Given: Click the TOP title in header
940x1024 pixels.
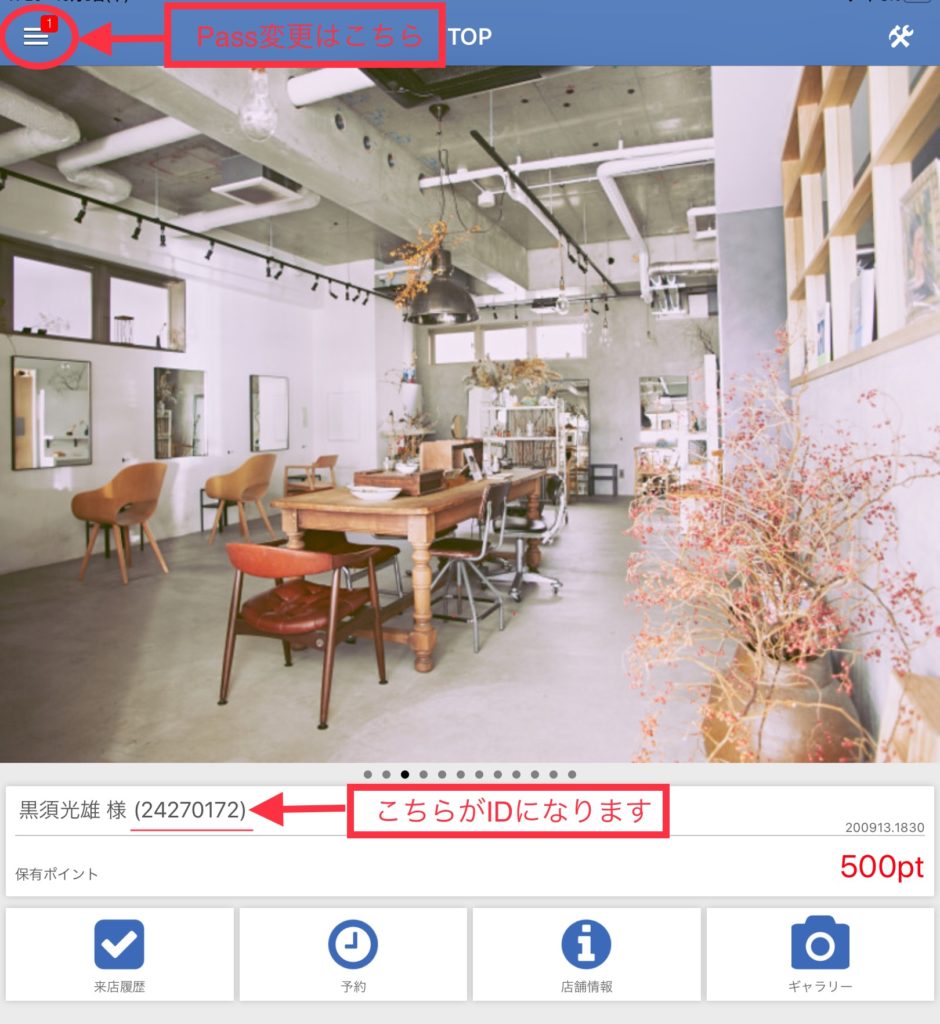Looking at the screenshot, I should pos(470,37).
